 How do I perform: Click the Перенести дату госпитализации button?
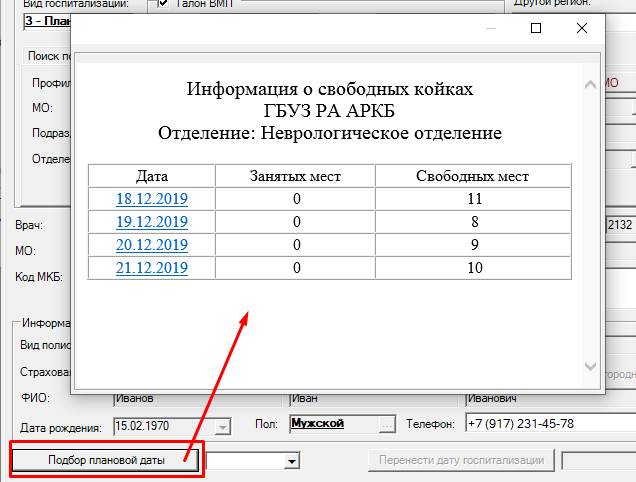coord(461,460)
